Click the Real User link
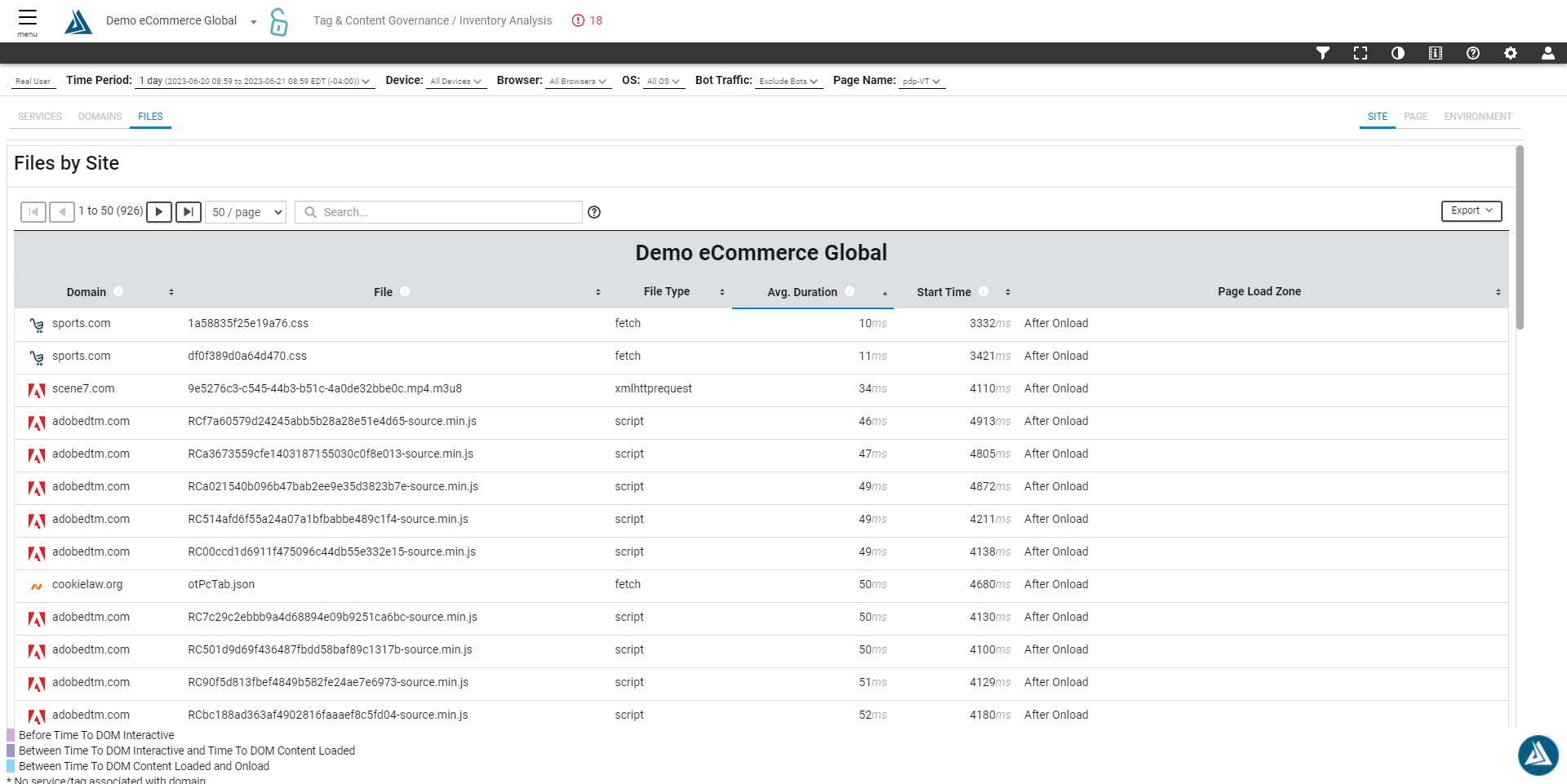Viewport: 1567px width, 784px height. click(x=33, y=82)
